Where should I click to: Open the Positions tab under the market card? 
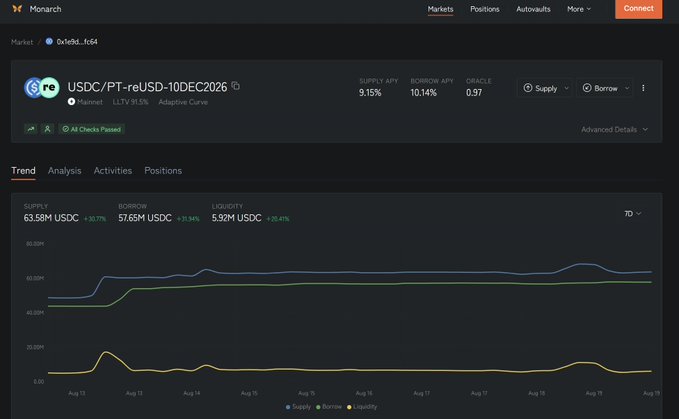pos(163,171)
